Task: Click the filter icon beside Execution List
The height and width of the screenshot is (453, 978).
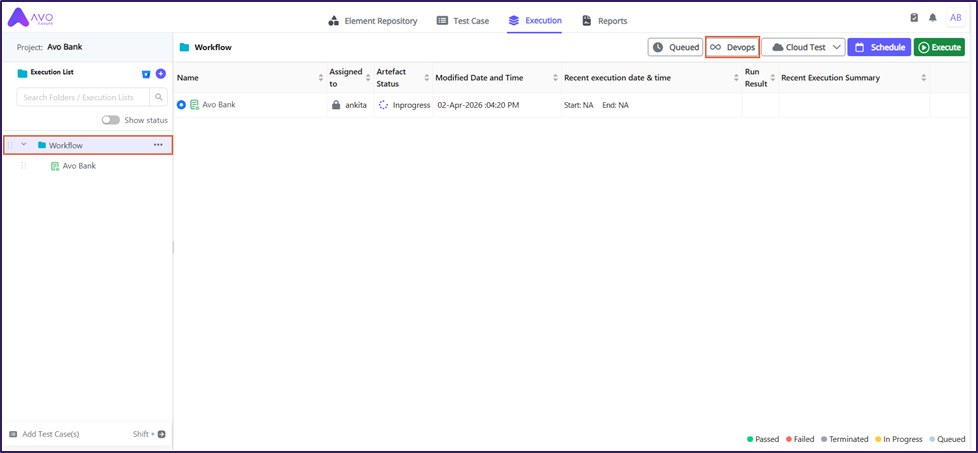Action: 146,74
